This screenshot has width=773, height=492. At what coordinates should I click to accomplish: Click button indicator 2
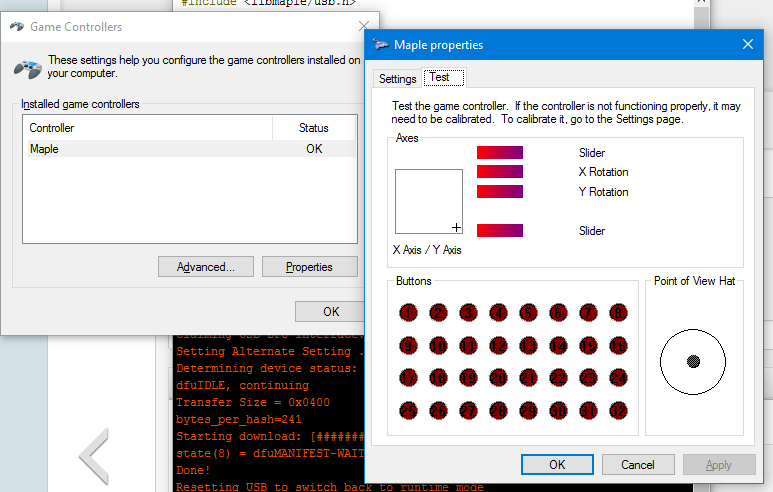click(x=438, y=313)
